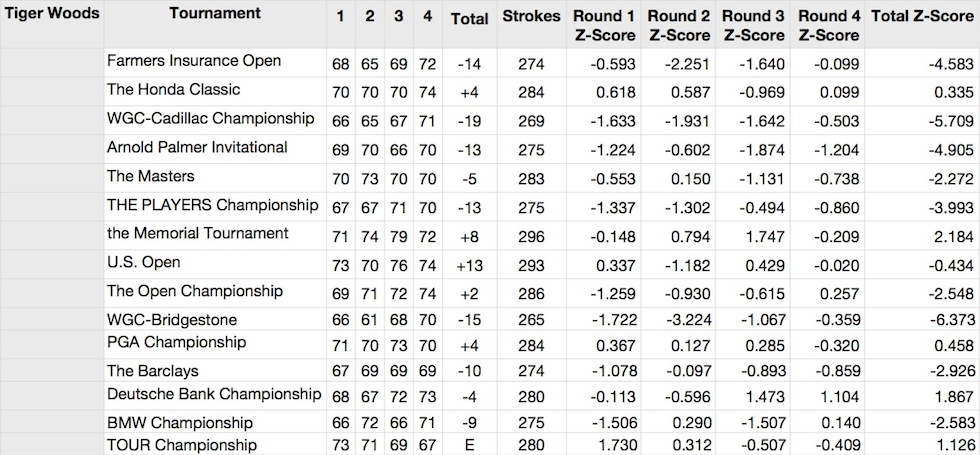
Task: Click The Barclays tournament cell
Action: (x=215, y=371)
